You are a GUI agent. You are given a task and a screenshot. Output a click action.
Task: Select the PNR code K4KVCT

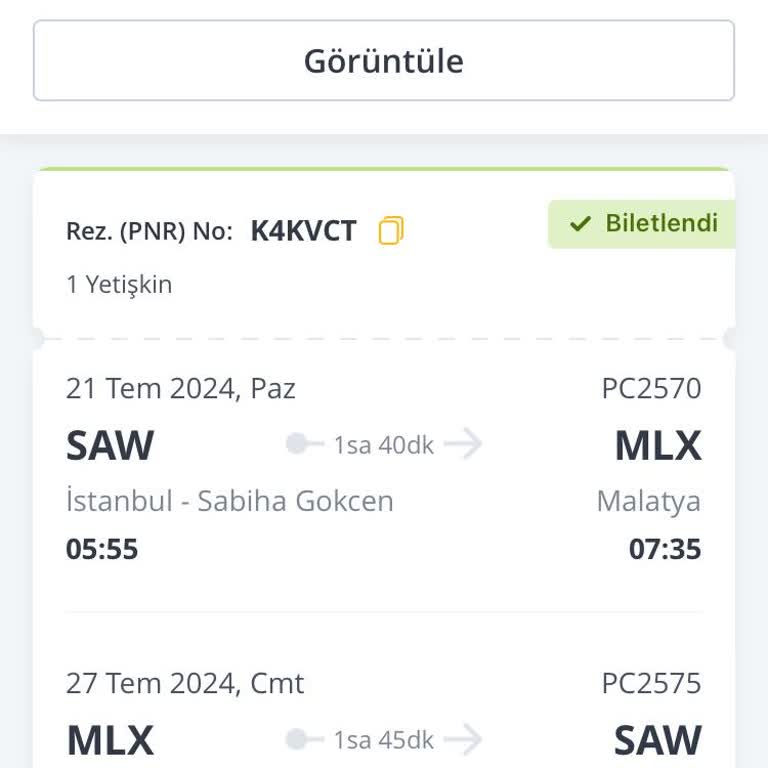[x=303, y=231]
